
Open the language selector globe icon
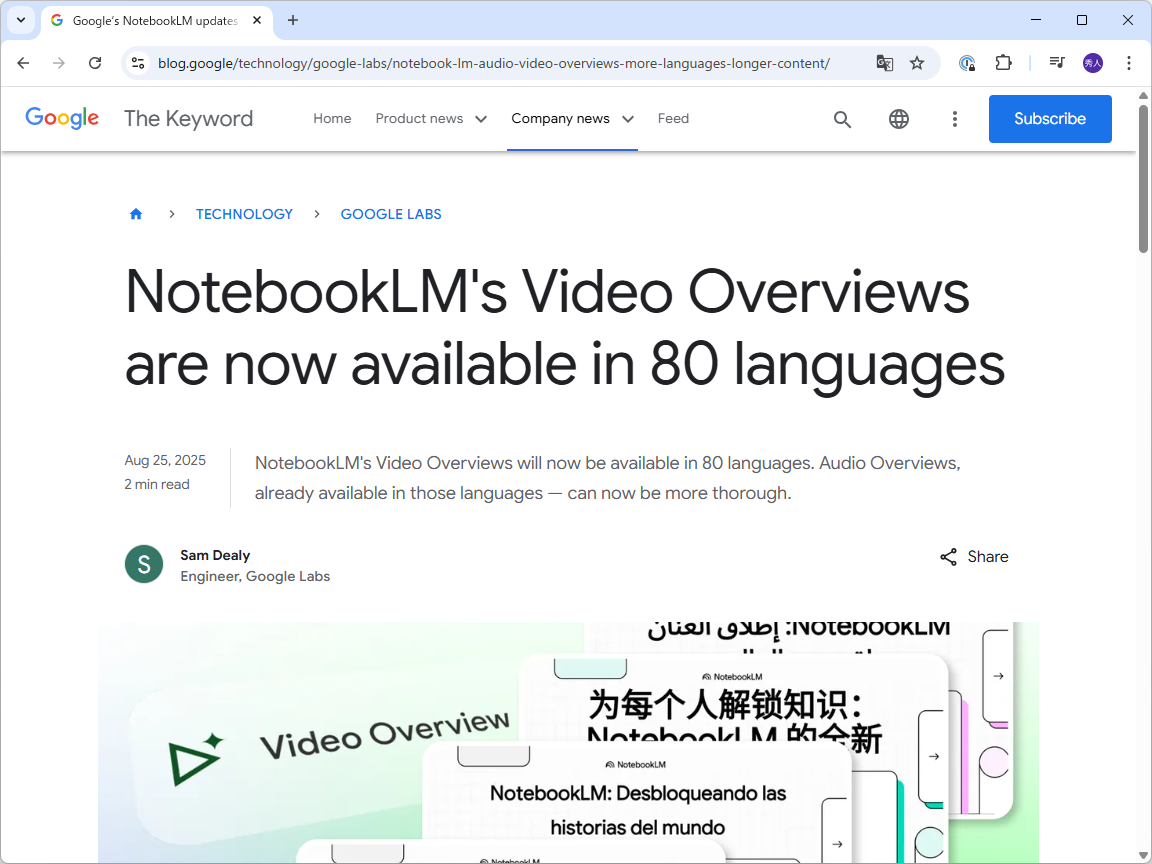[x=898, y=119]
